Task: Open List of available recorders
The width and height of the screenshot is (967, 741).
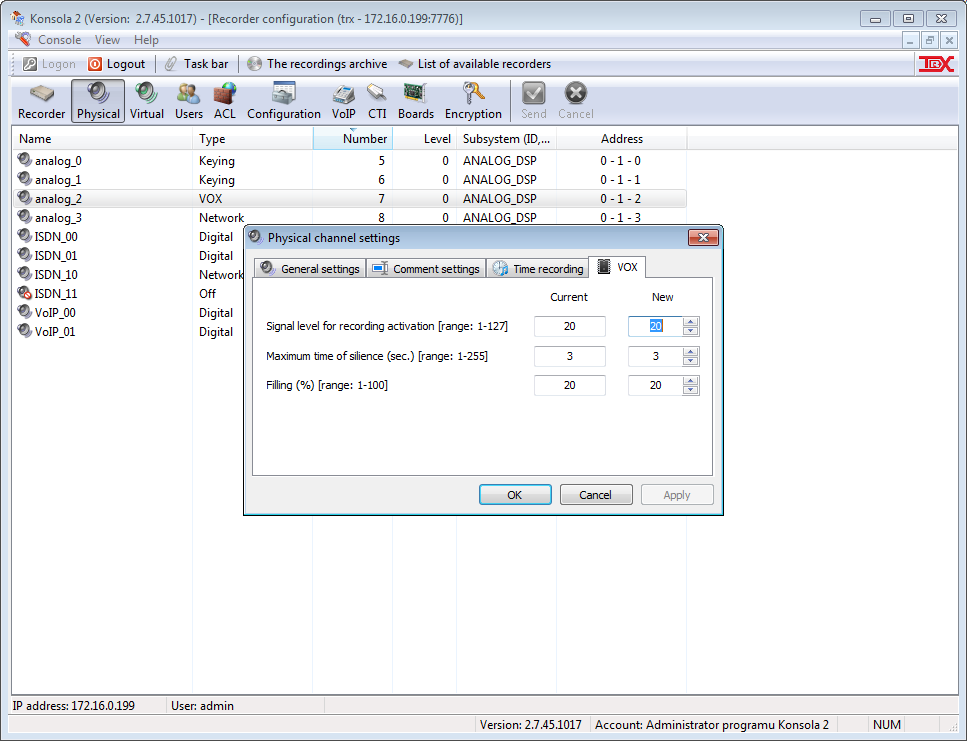Action: point(474,64)
